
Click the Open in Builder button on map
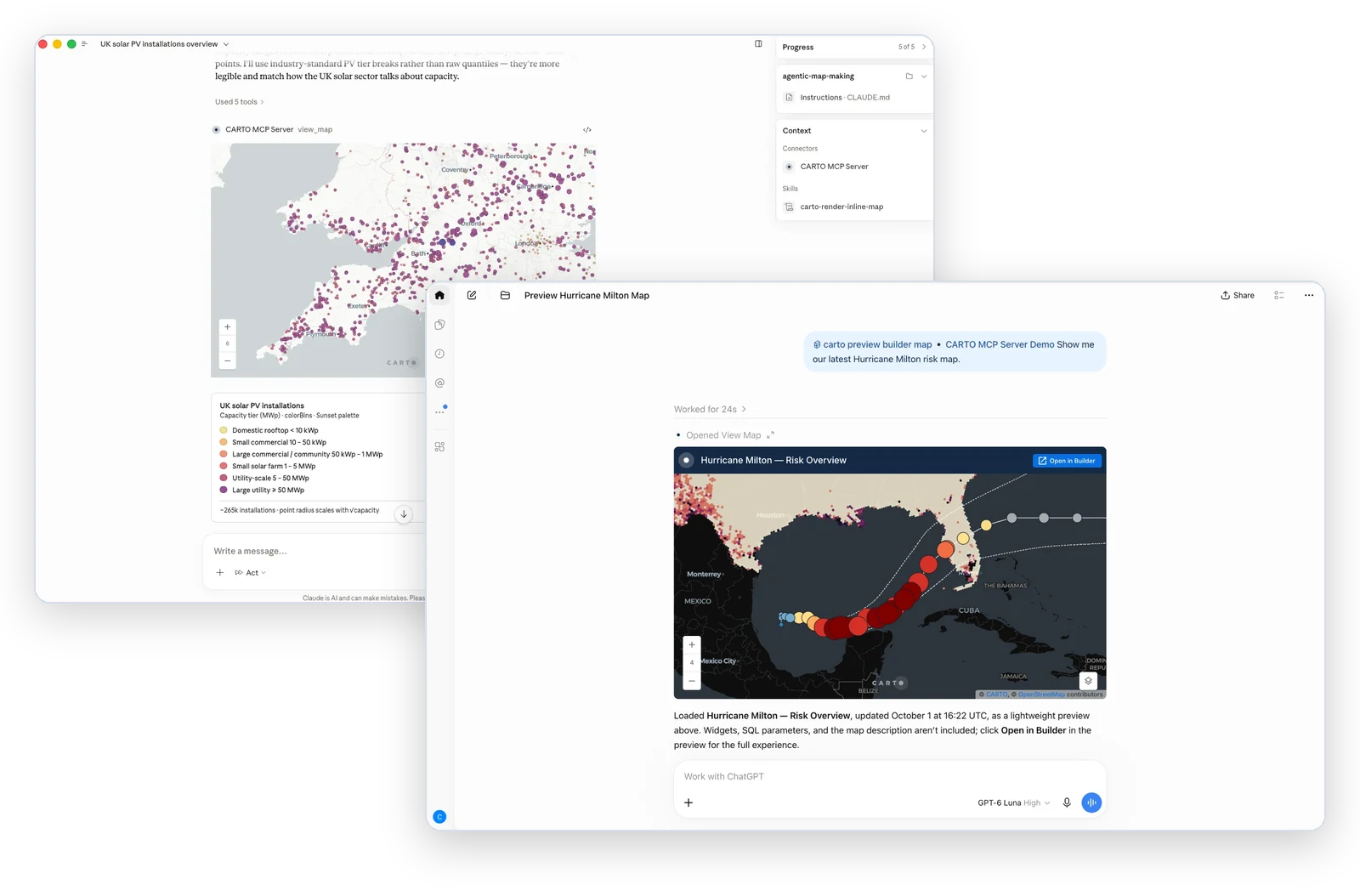click(x=1067, y=461)
